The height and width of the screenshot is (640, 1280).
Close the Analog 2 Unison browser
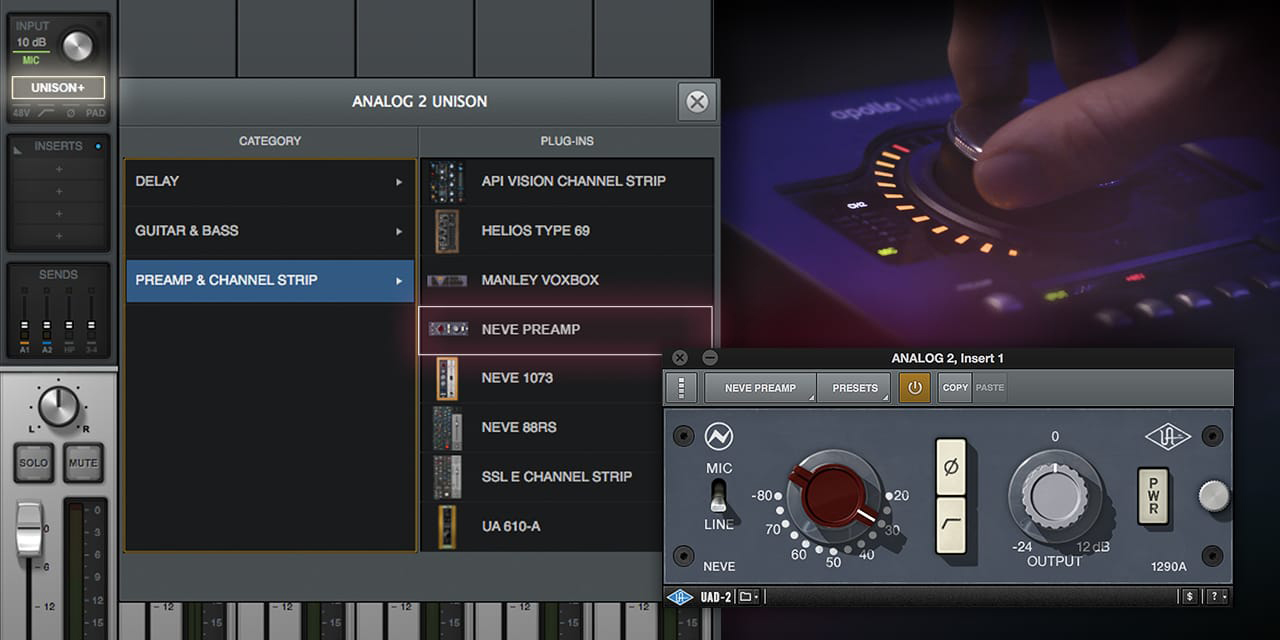[697, 102]
